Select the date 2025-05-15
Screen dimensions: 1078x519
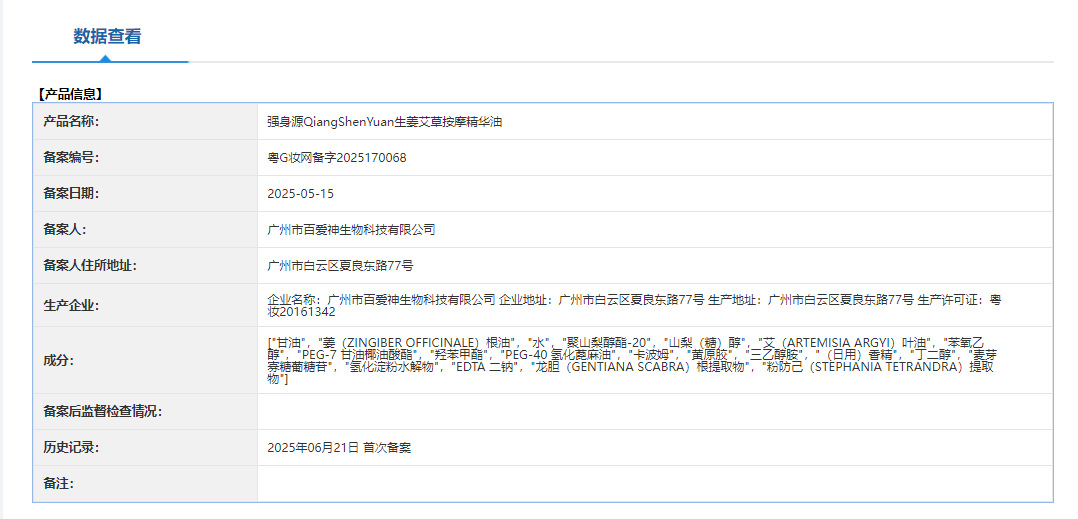300,194
